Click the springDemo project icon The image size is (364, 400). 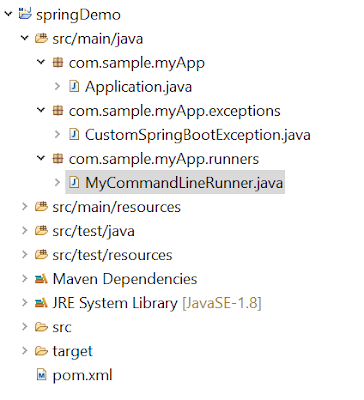[x=25, y=14]
